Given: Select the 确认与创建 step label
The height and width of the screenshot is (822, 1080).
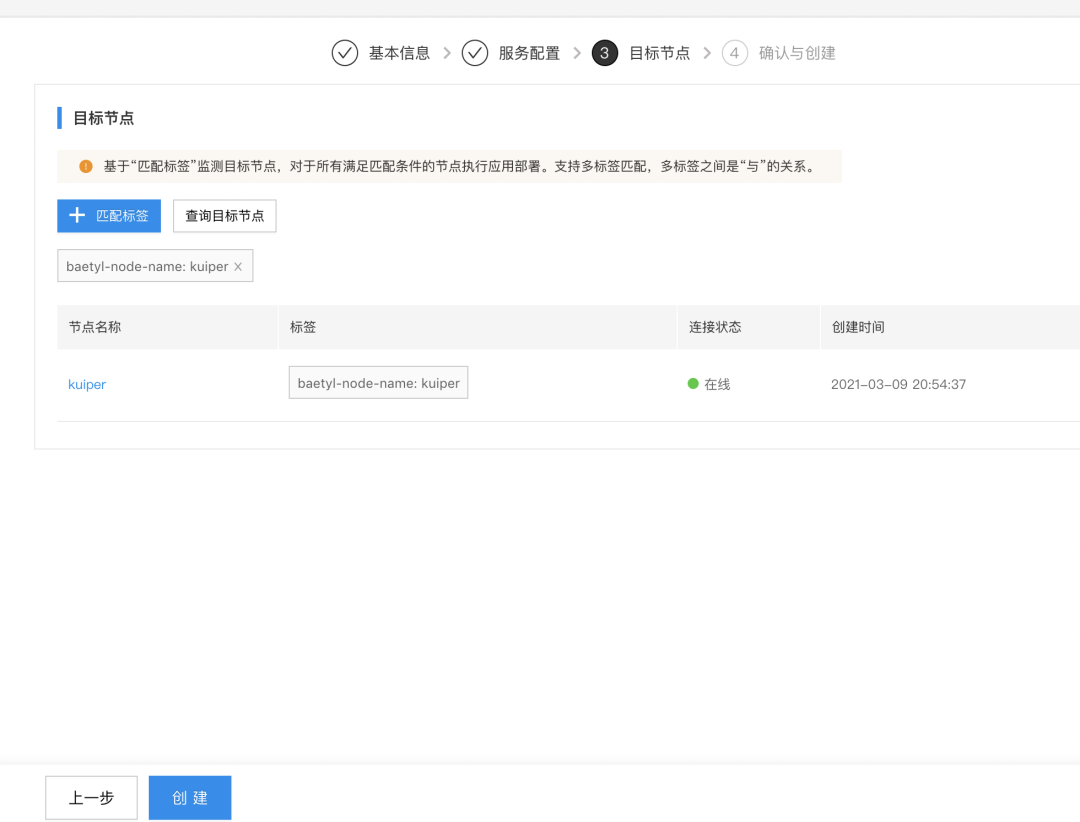Looking at the screenshot, I should tap(797, 53).
